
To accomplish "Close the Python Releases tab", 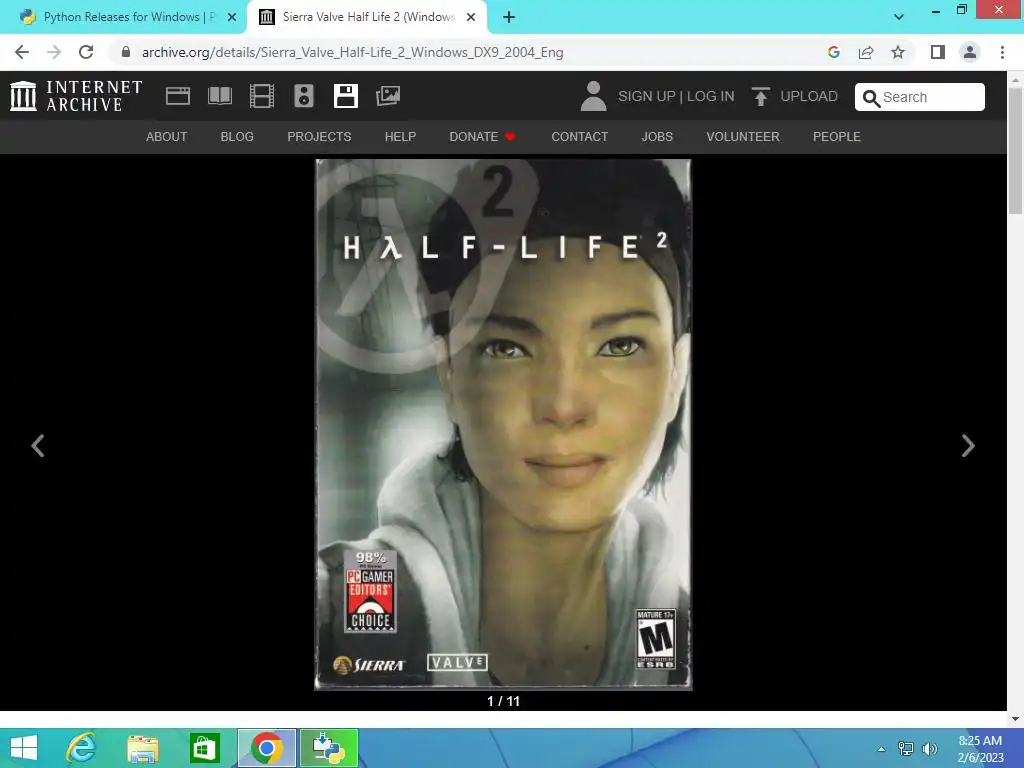I will pyautogui.click(x=232, y=18).
